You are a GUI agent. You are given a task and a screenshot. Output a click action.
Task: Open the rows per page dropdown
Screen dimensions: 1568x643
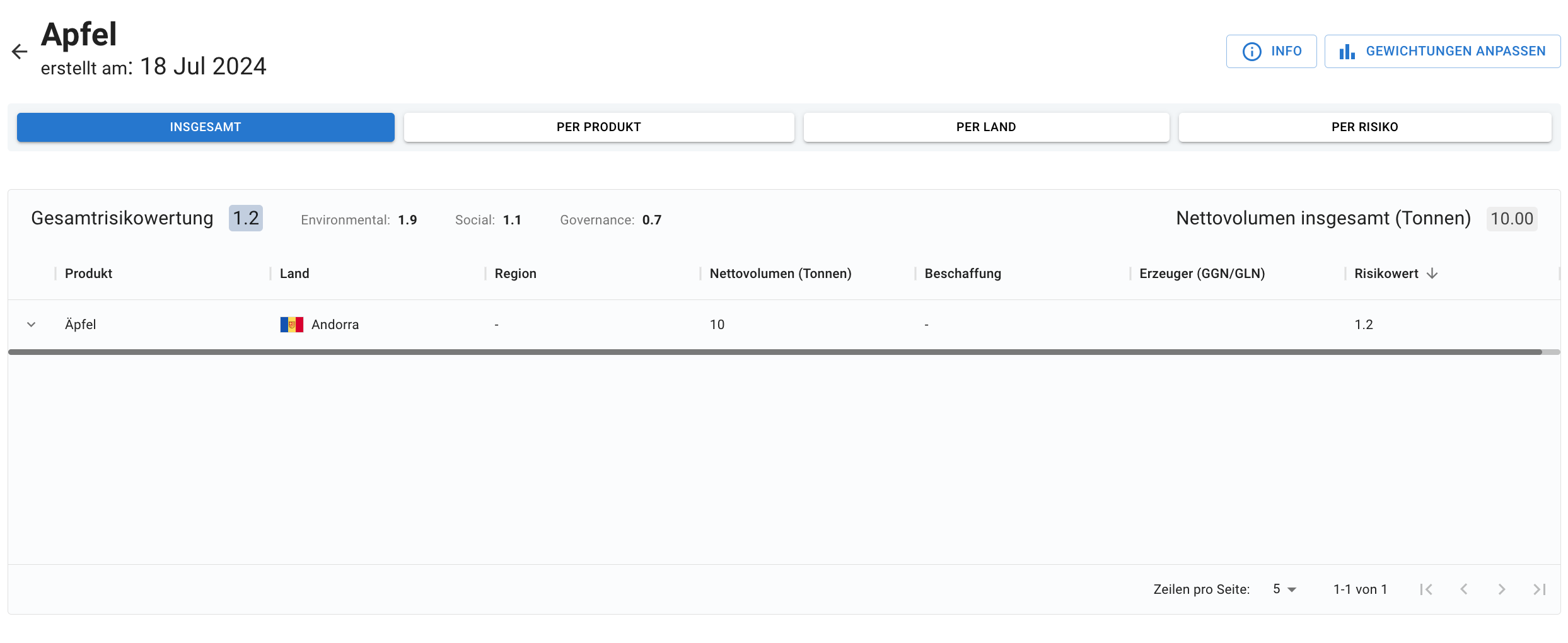coord(1284,589)
